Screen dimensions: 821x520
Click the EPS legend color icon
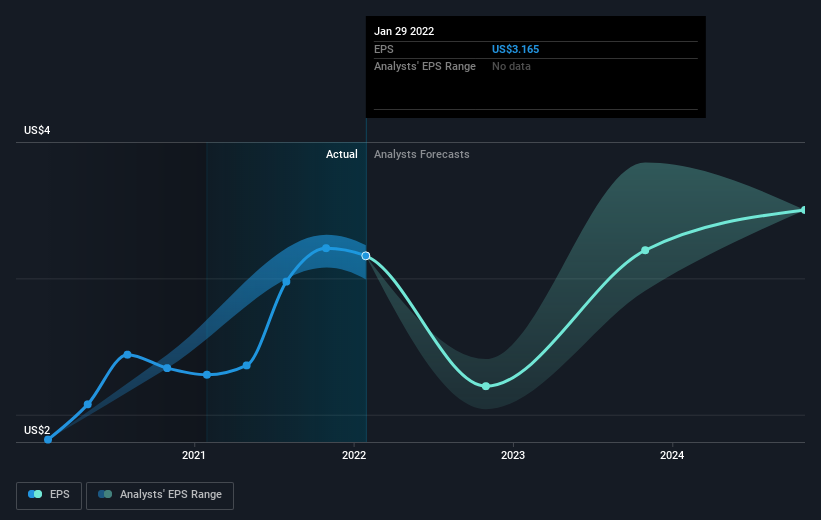coord(35,494)
